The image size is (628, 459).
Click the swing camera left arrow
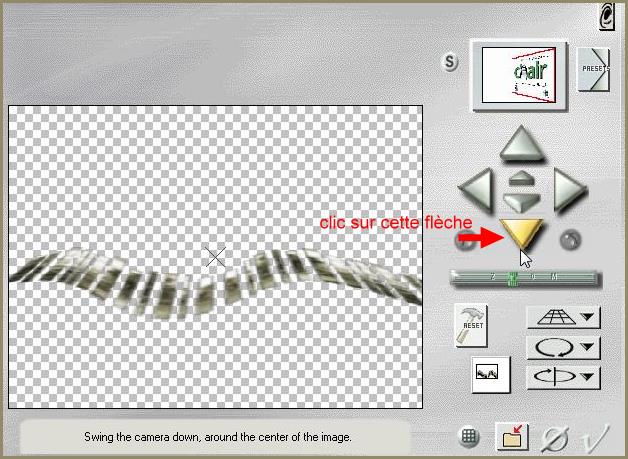pyautogui.click(x=476, y=188)
